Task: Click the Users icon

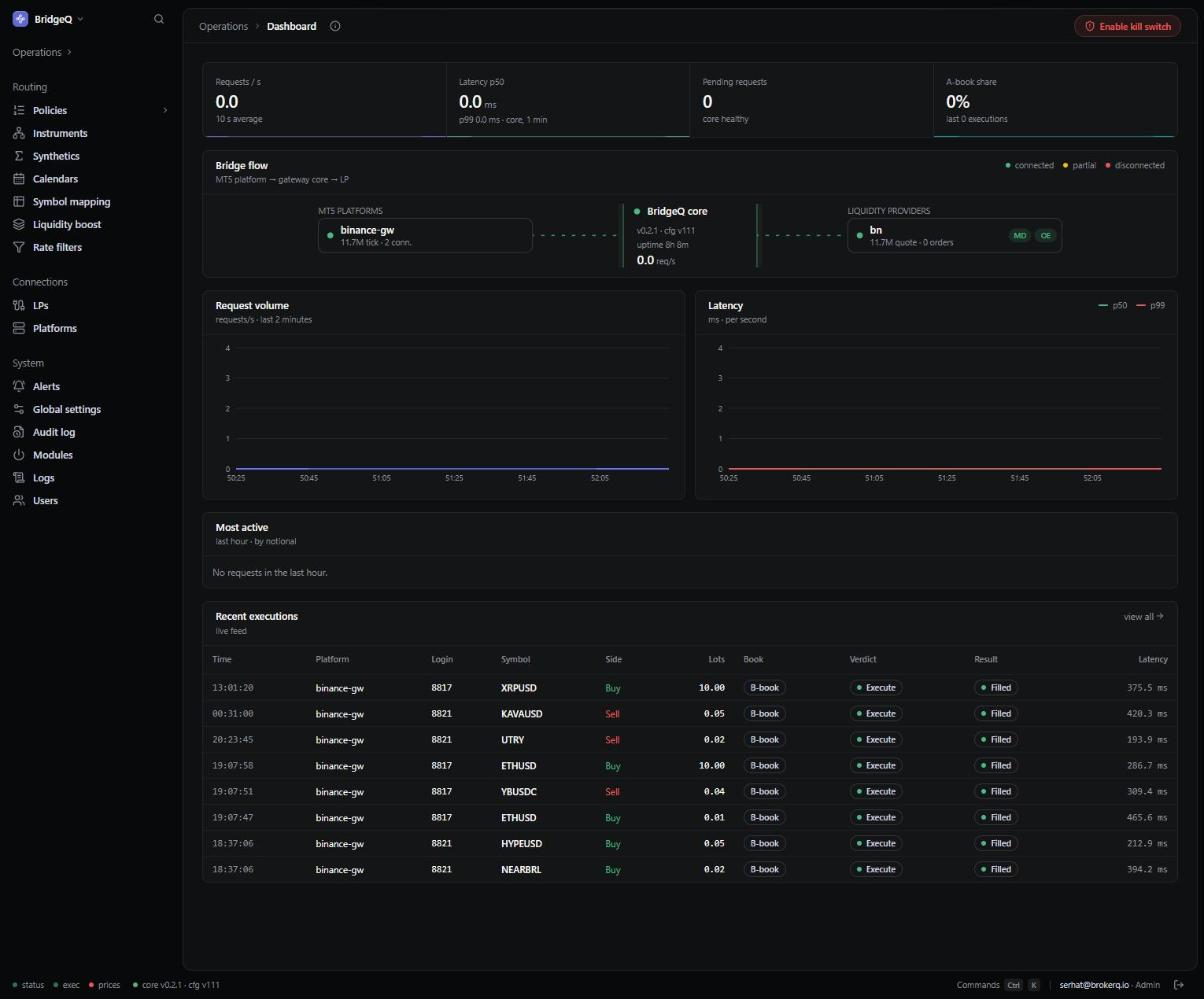Action: pos(19,500)
